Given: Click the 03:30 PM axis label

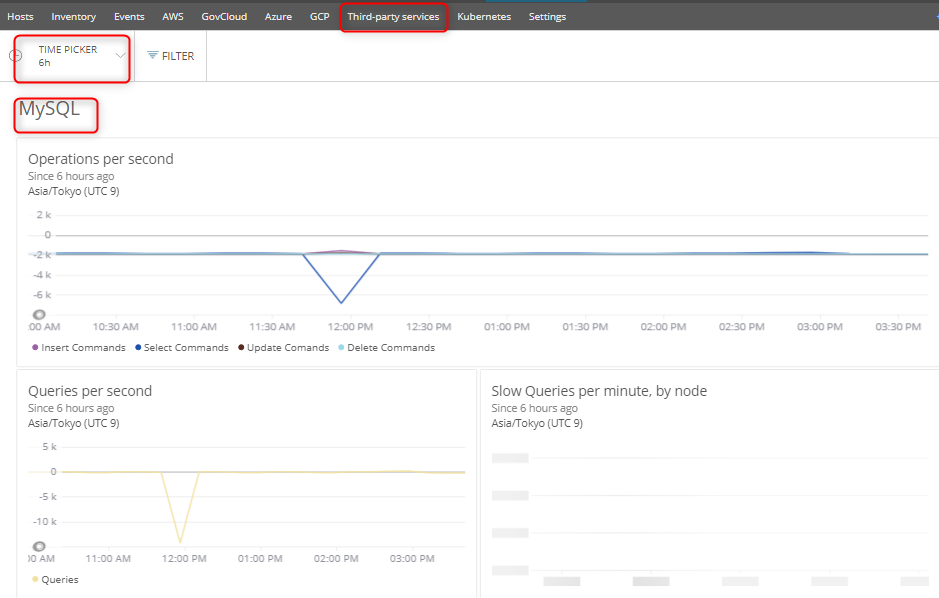Looking at the screenshot, I should point(898,327).
